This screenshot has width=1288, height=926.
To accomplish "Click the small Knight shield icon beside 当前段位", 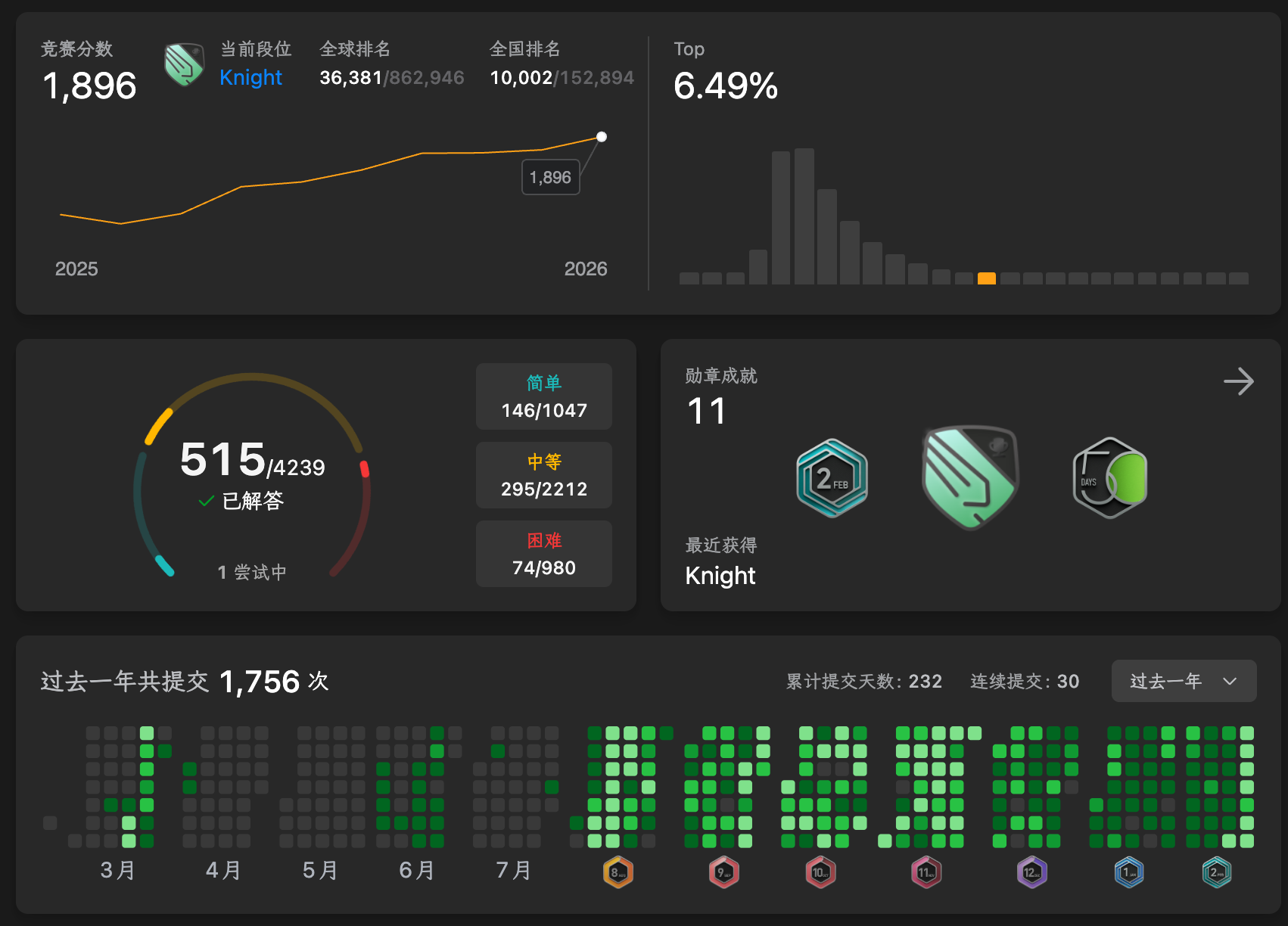I will (x=185, y=65).
